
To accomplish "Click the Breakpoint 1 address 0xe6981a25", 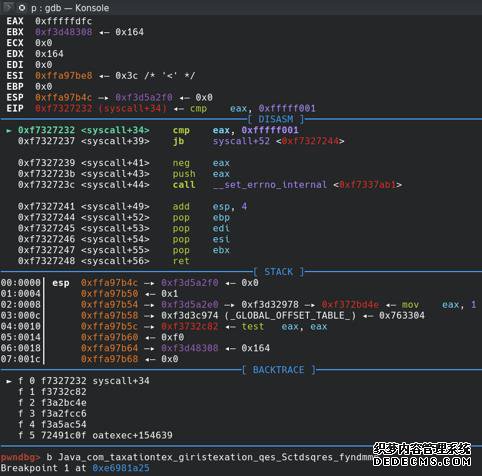I will point(121,468).
